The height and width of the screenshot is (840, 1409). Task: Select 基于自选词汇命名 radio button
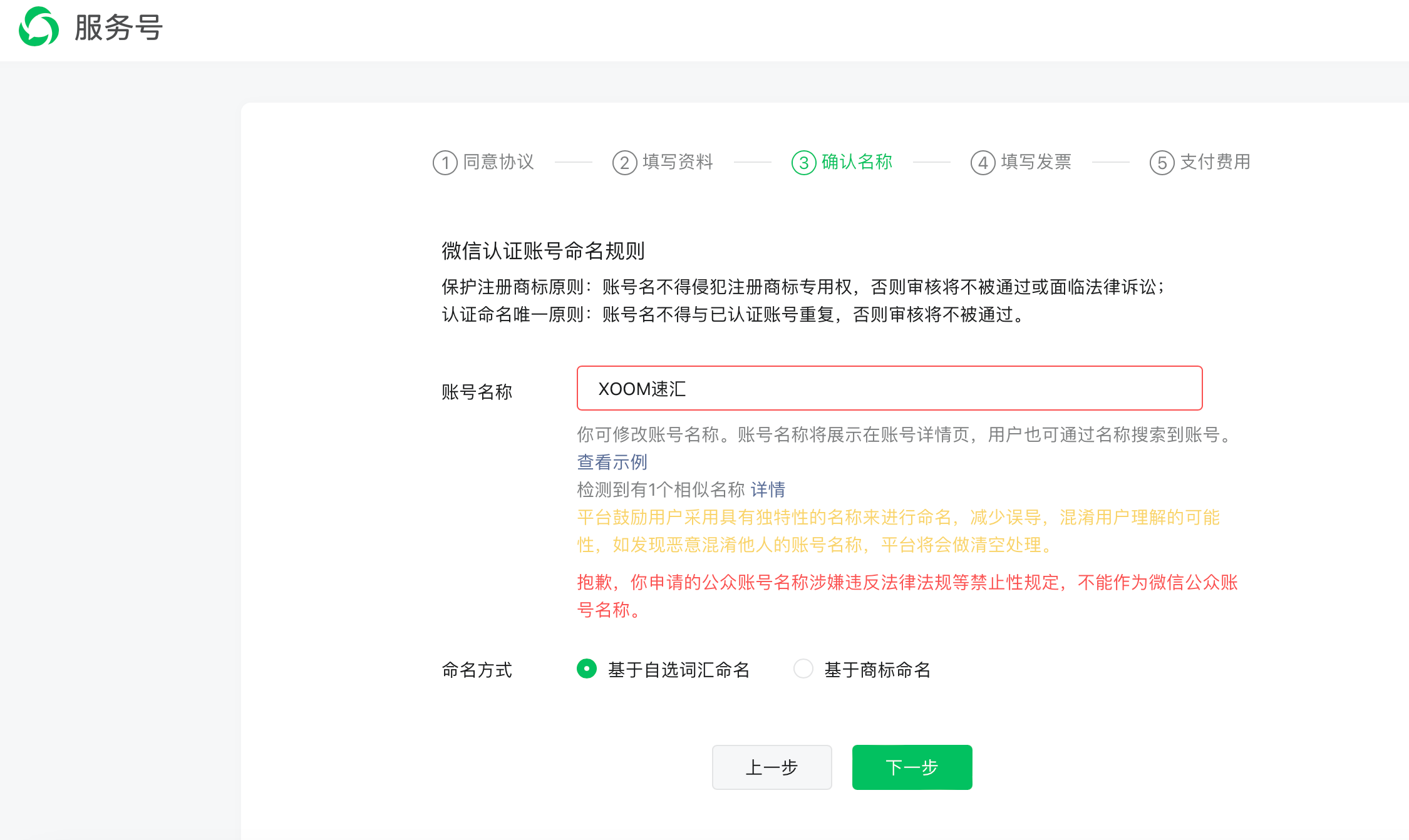point(587,668)
